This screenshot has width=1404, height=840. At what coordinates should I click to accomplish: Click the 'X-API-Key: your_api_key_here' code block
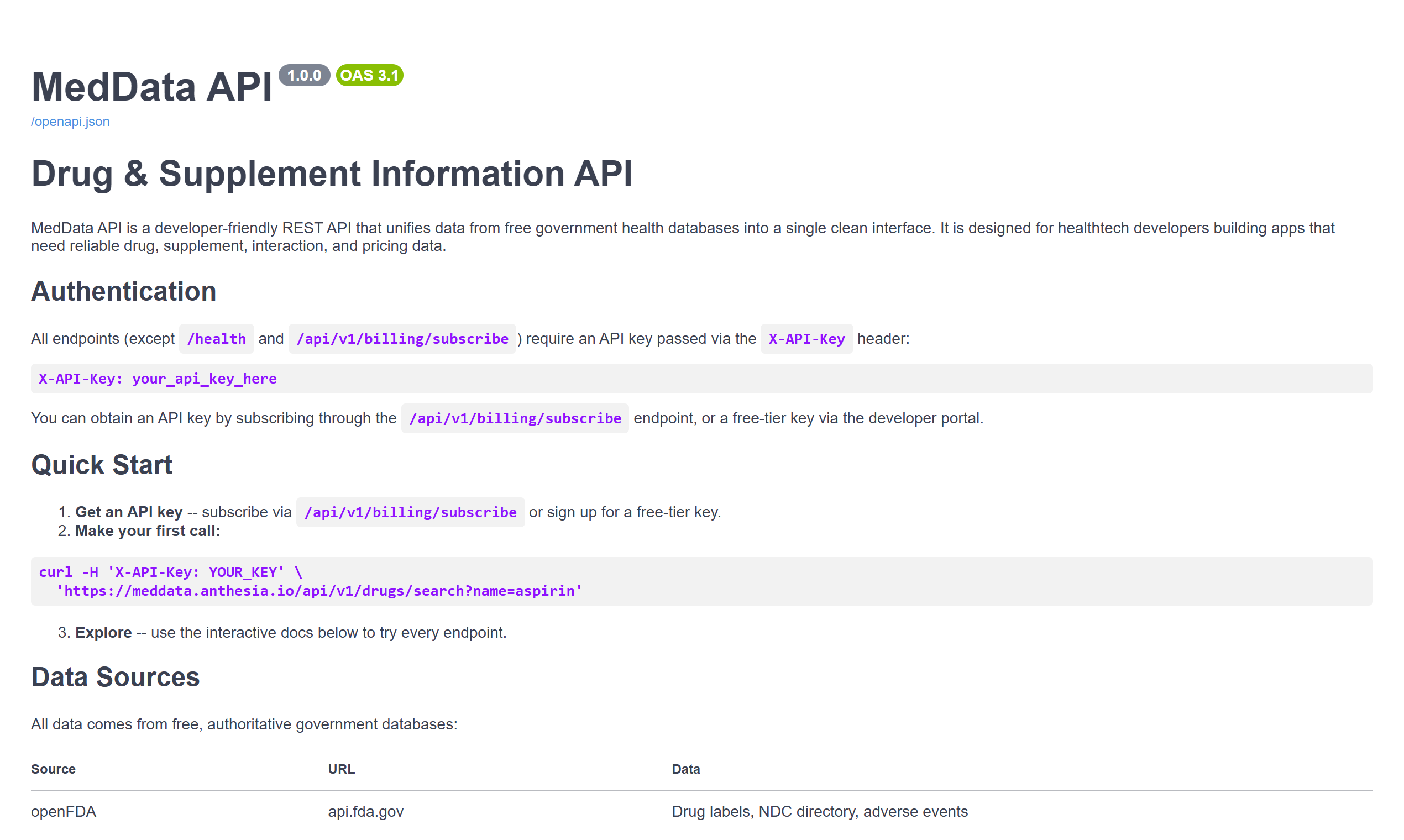point(701,379)
